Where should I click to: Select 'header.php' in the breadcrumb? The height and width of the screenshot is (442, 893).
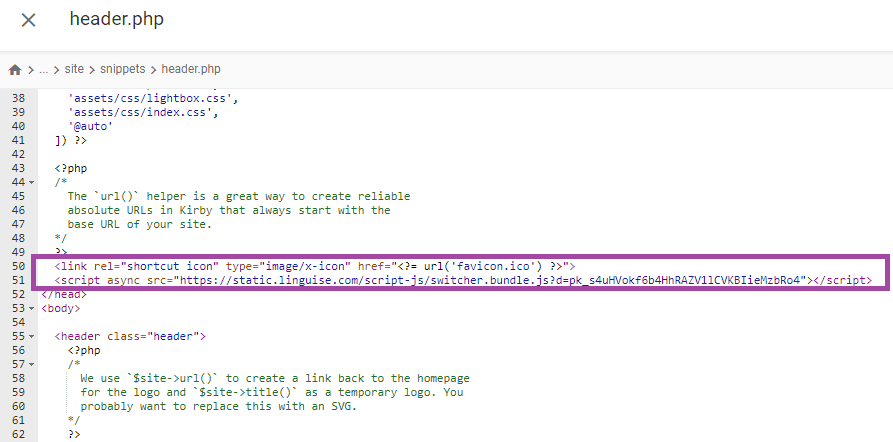click(191, 69)
